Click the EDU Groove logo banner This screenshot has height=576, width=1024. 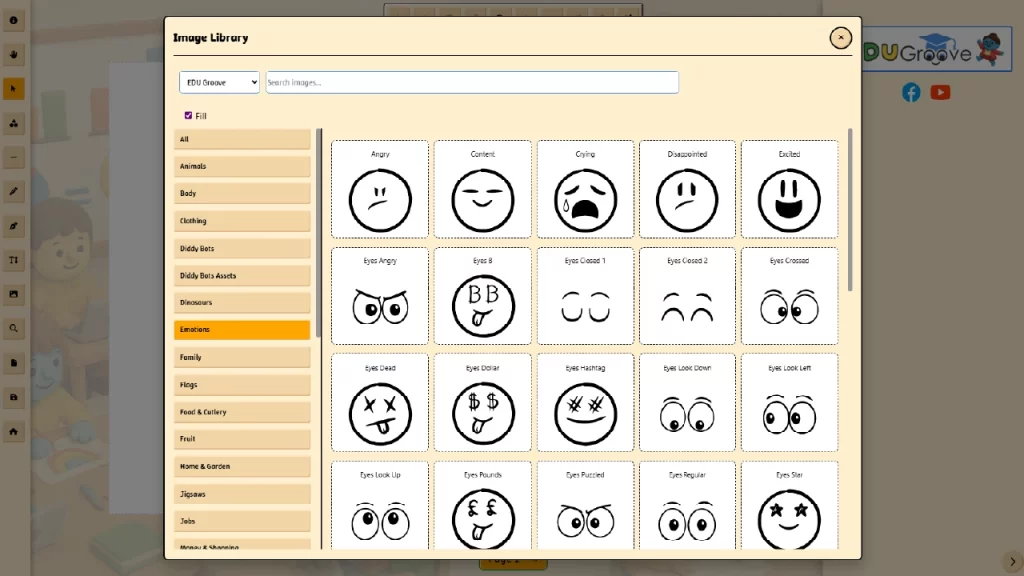tap(937, 49)
